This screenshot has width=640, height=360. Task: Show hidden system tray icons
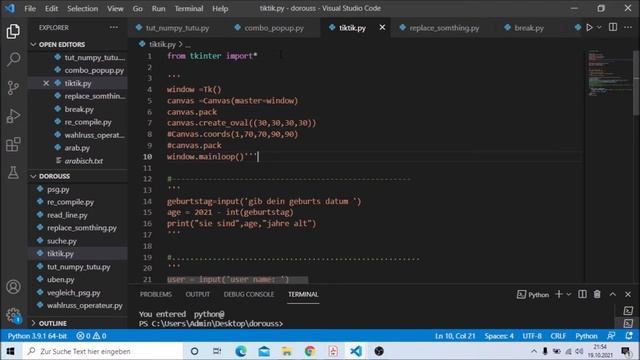pyautogui.click(x=533, y=351)
